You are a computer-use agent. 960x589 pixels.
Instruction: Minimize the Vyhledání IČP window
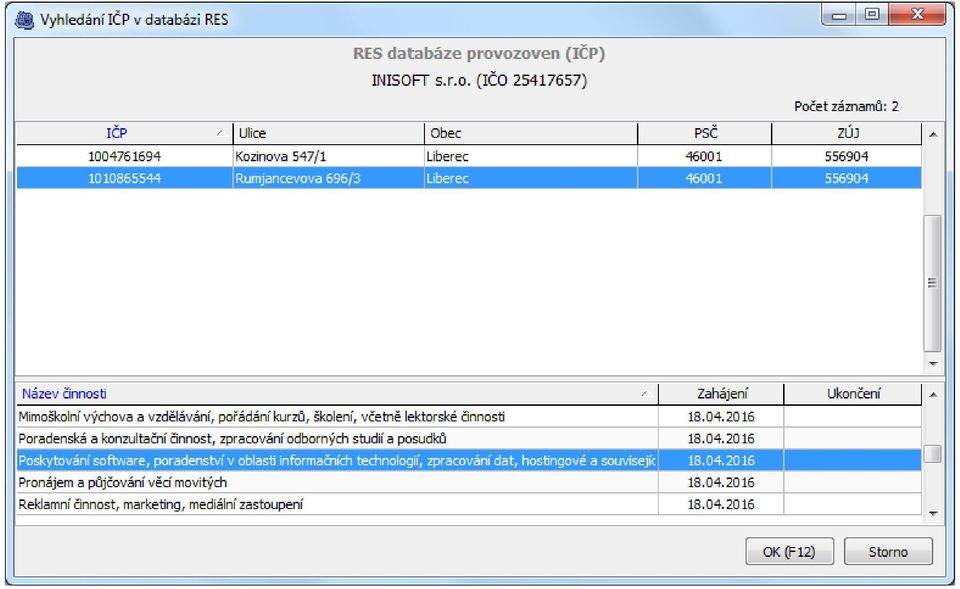[x=839, y=15]
